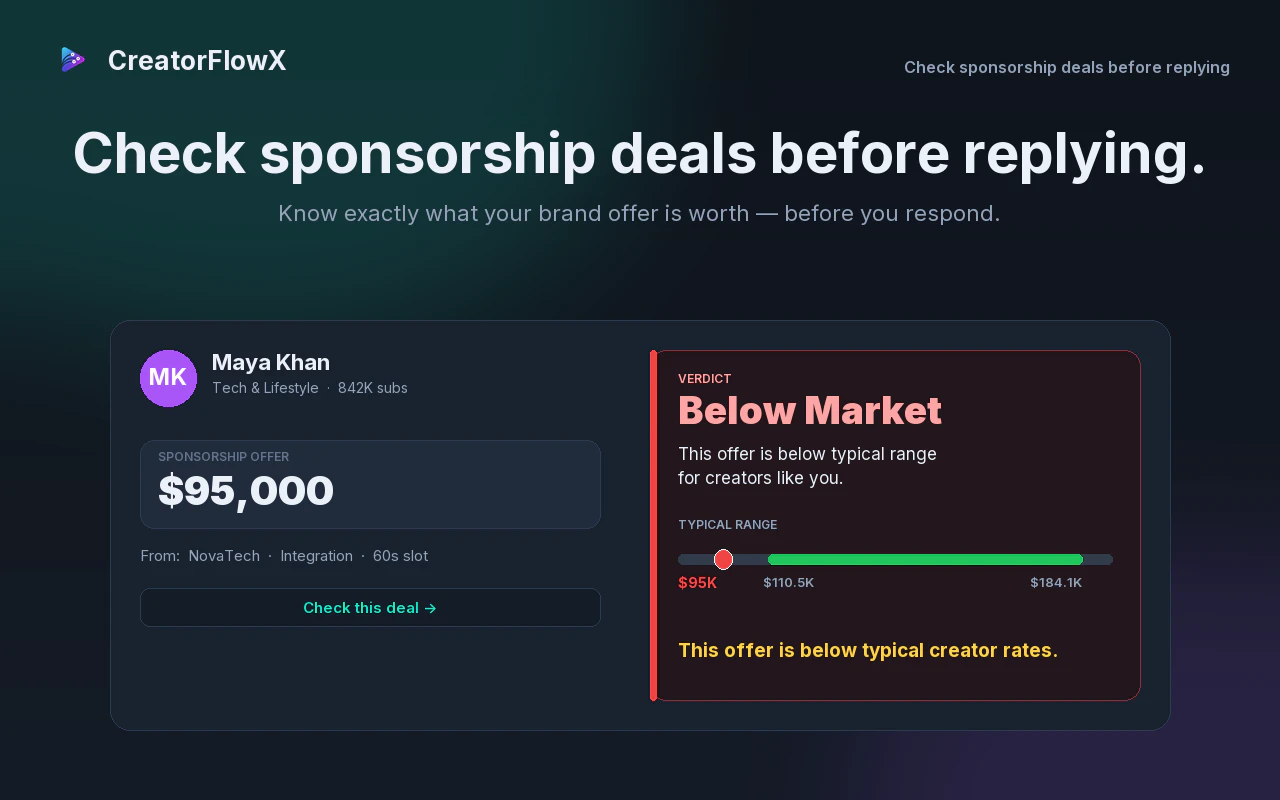Select the Maya Khan creator name
This screenshot has height=800, width=1280.
tap(271, 362)
